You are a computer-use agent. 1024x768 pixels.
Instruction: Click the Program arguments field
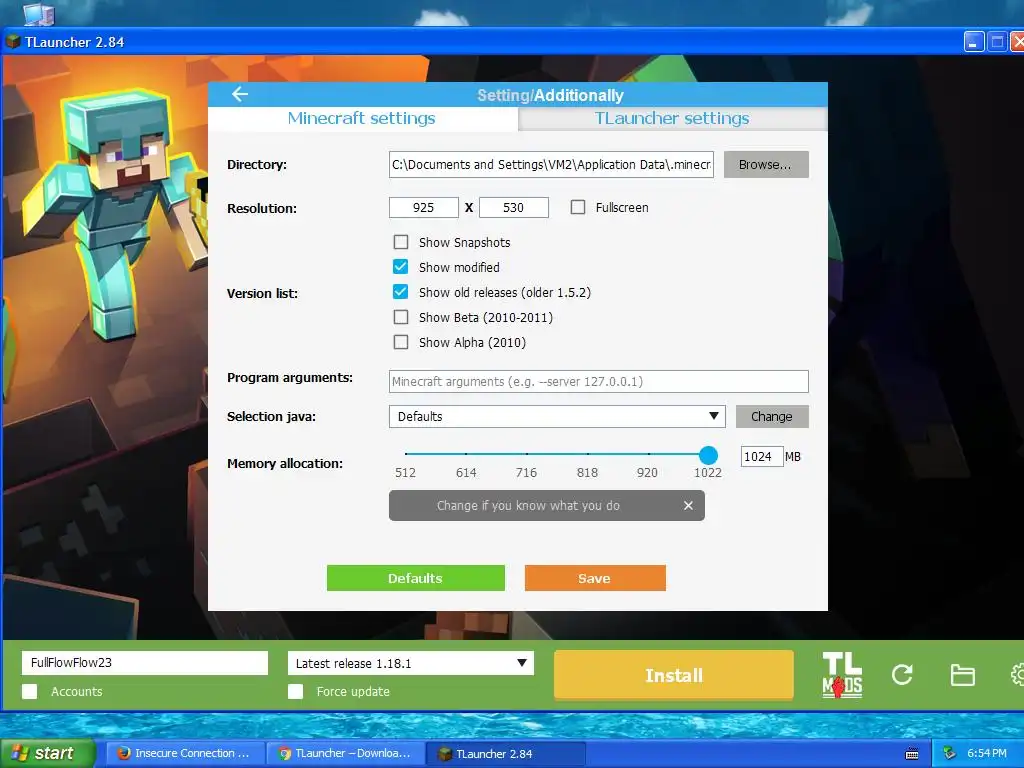pos(598,381)
